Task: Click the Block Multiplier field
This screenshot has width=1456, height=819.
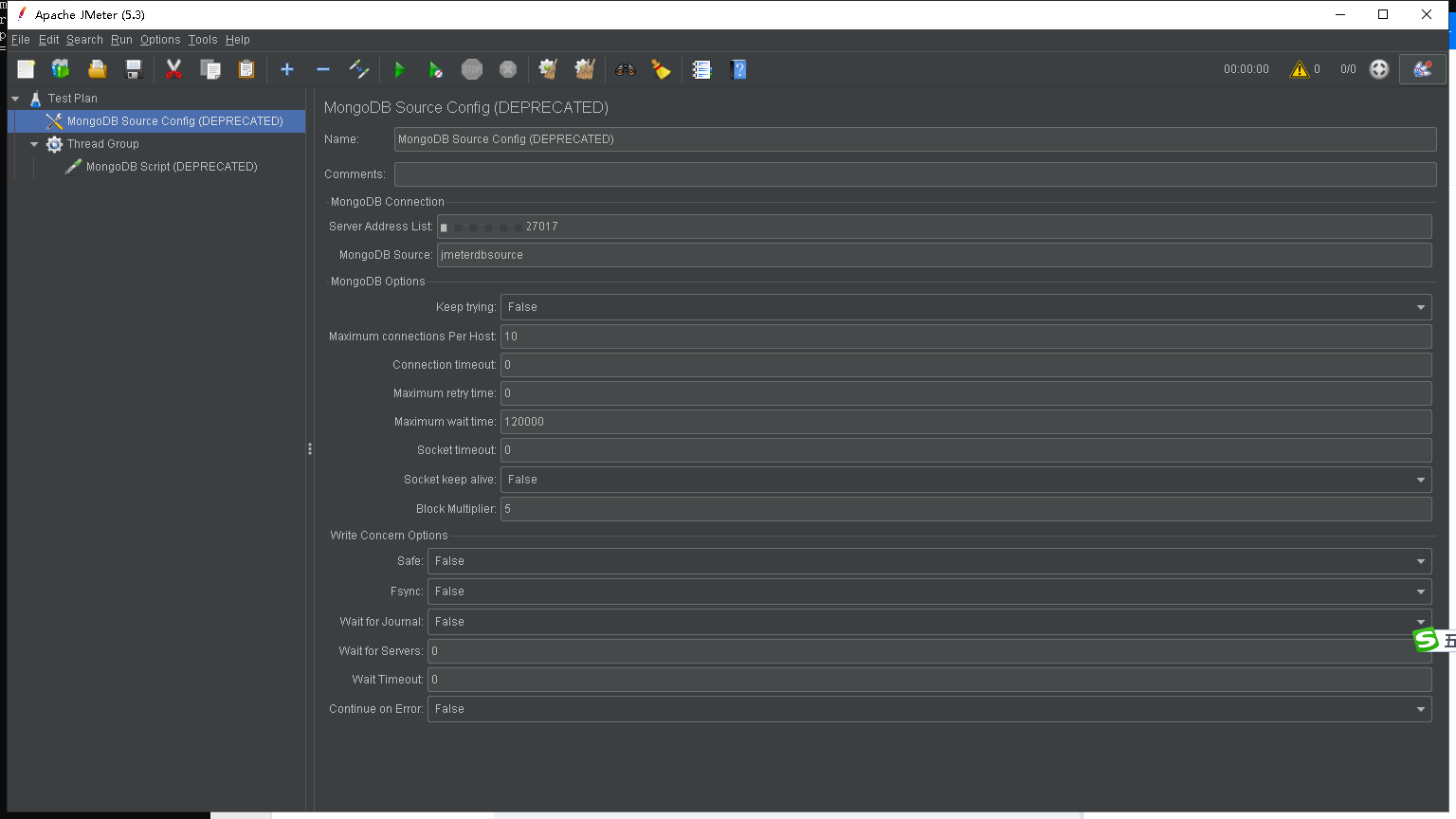Action: coord(966,509)
